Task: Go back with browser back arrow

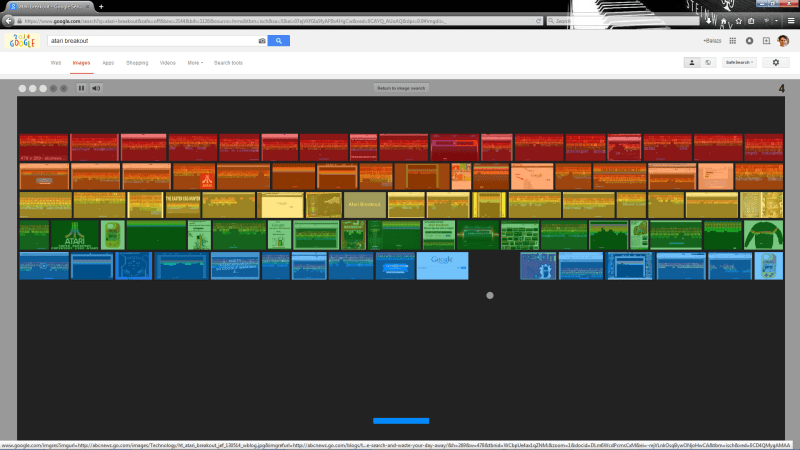Action: pos(8,21)
